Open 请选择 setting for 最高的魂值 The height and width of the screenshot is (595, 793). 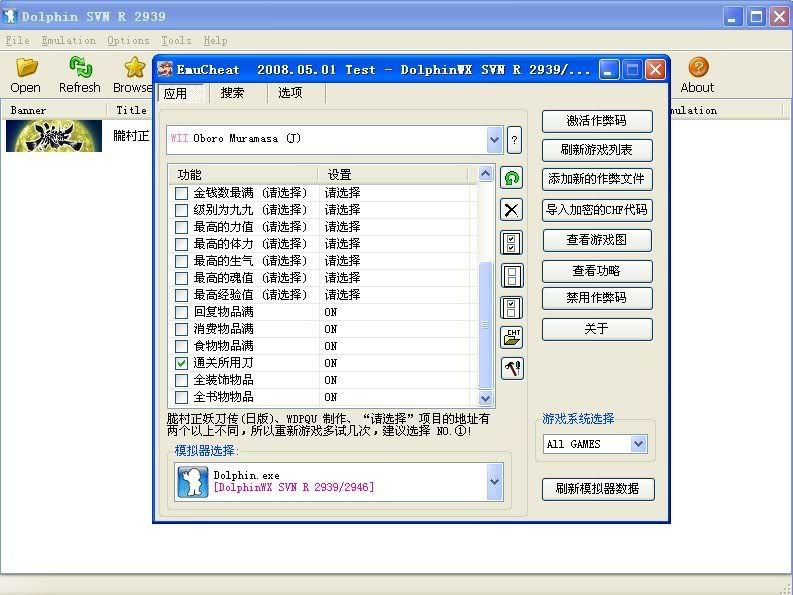click(342, 278)
